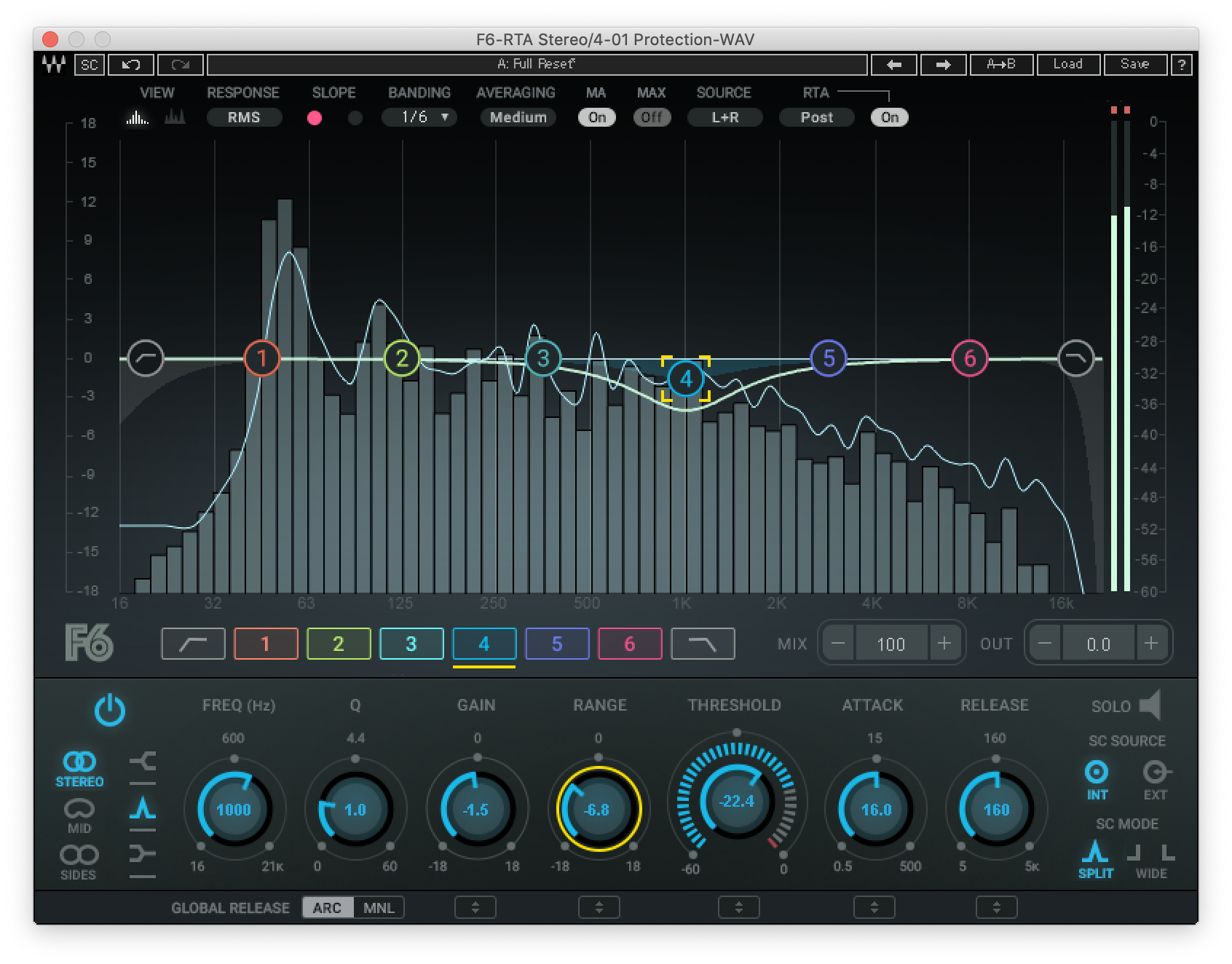Open the Load preset menu

coord(1067,65)
